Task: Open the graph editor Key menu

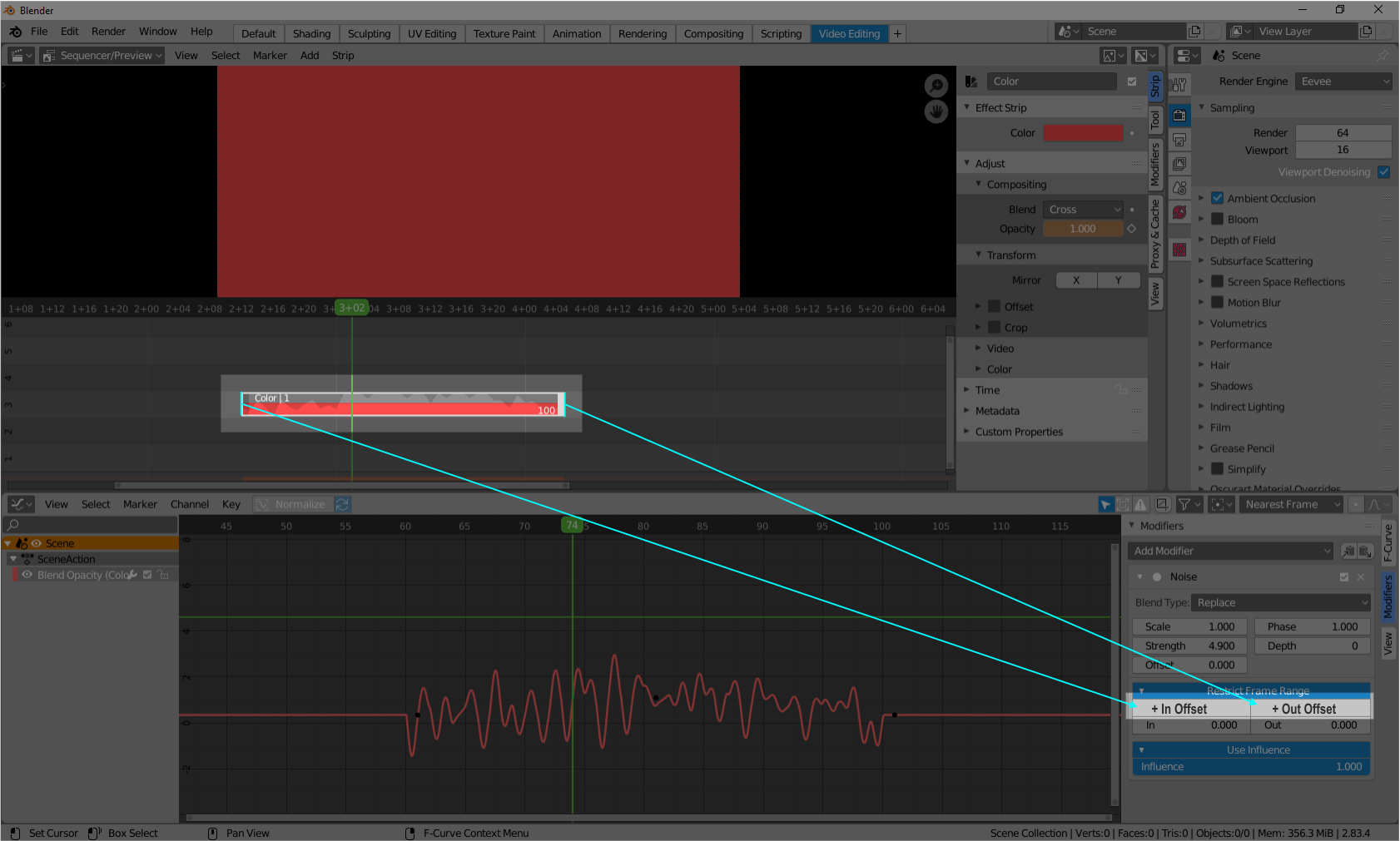Action: [231, 504]
